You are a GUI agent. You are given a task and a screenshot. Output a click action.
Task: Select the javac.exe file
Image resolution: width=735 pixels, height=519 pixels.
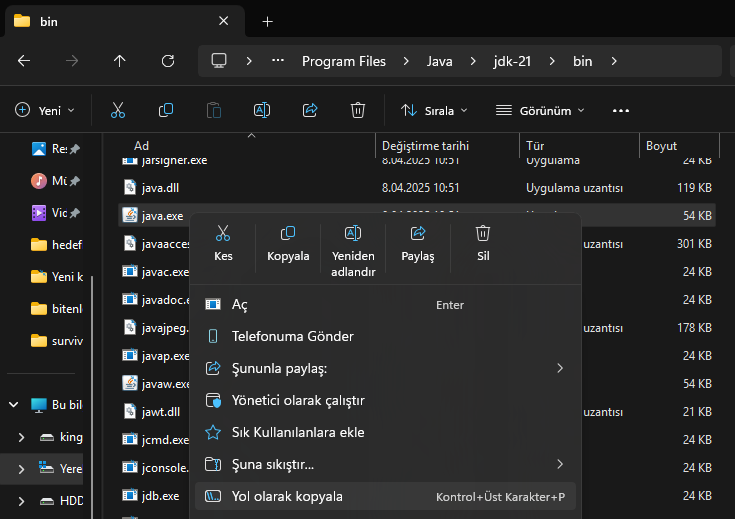coord(155,272)
